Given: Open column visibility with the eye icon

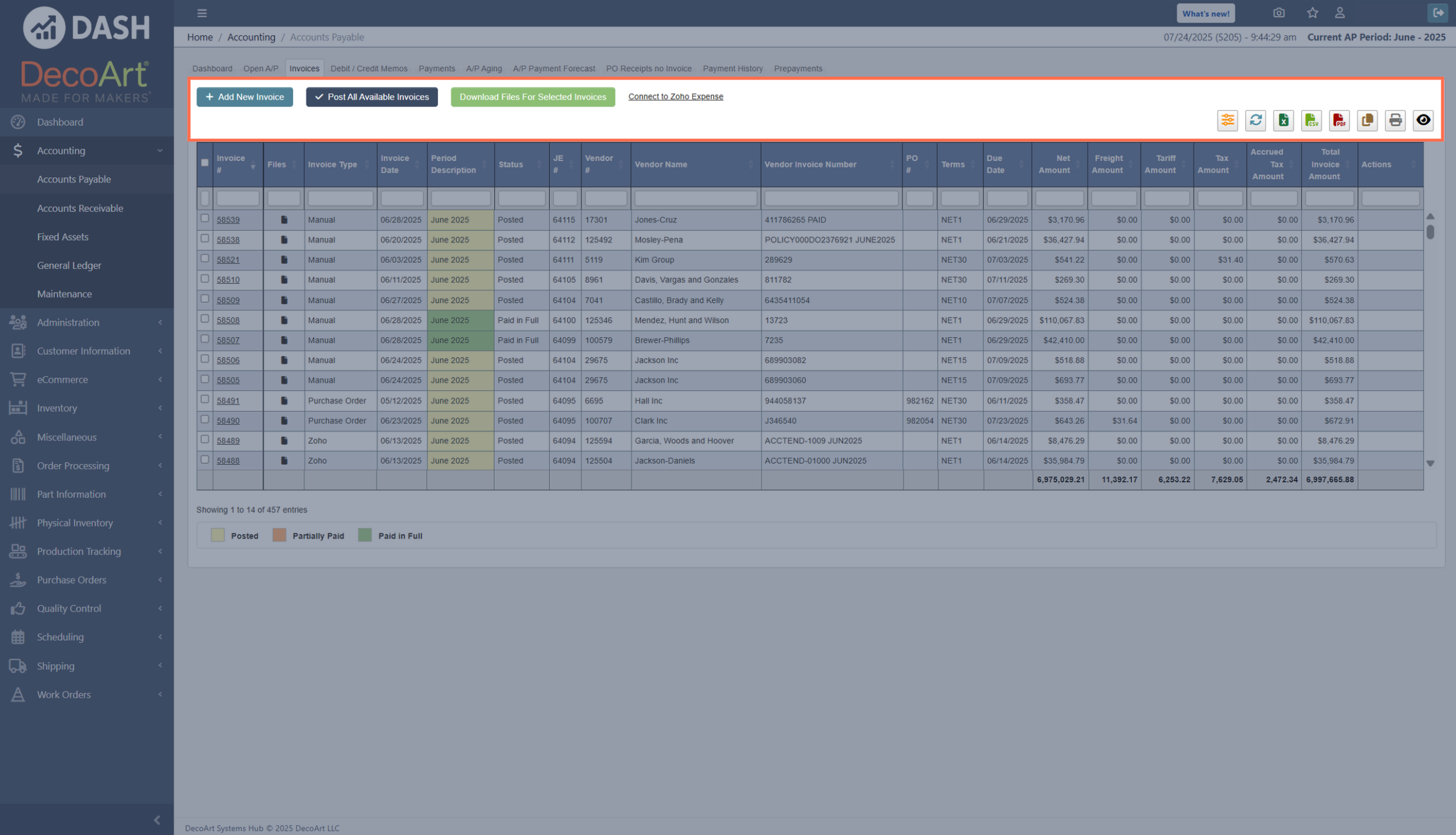Looking at the screenshot, I should (x=1424, y=120).
